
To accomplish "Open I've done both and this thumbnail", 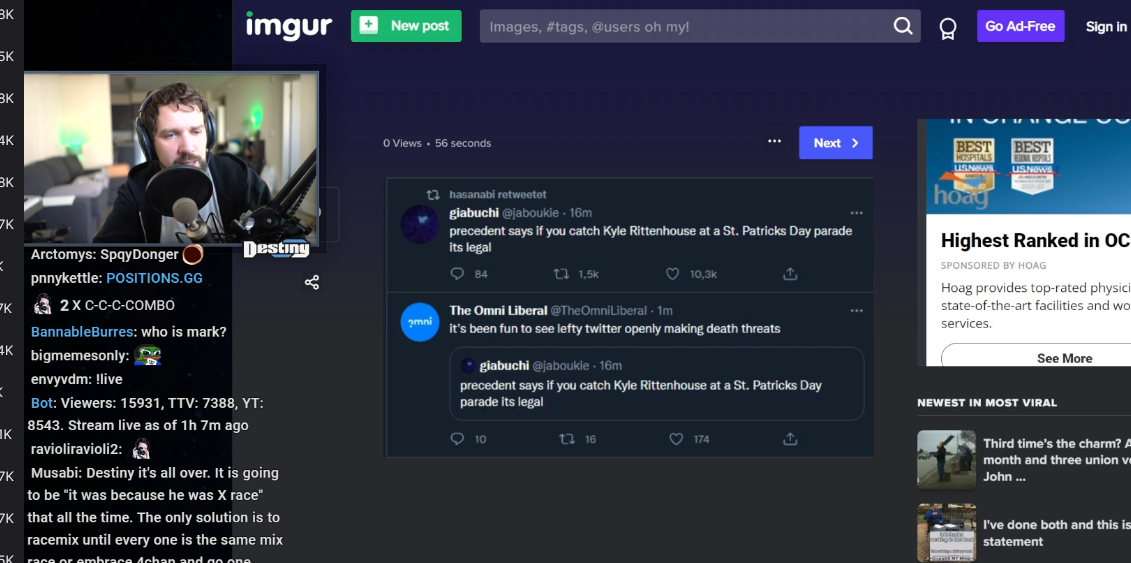I will click(x=946, y=533).
